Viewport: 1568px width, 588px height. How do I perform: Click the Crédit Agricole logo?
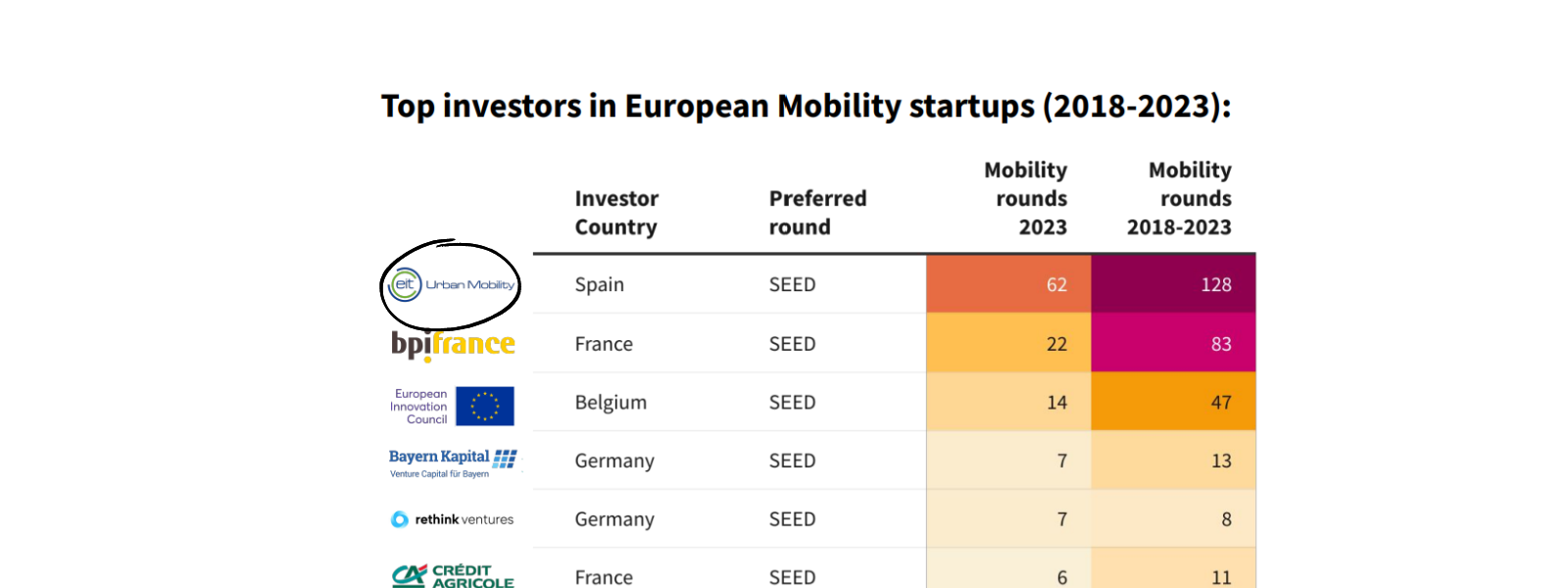point(453,575)
